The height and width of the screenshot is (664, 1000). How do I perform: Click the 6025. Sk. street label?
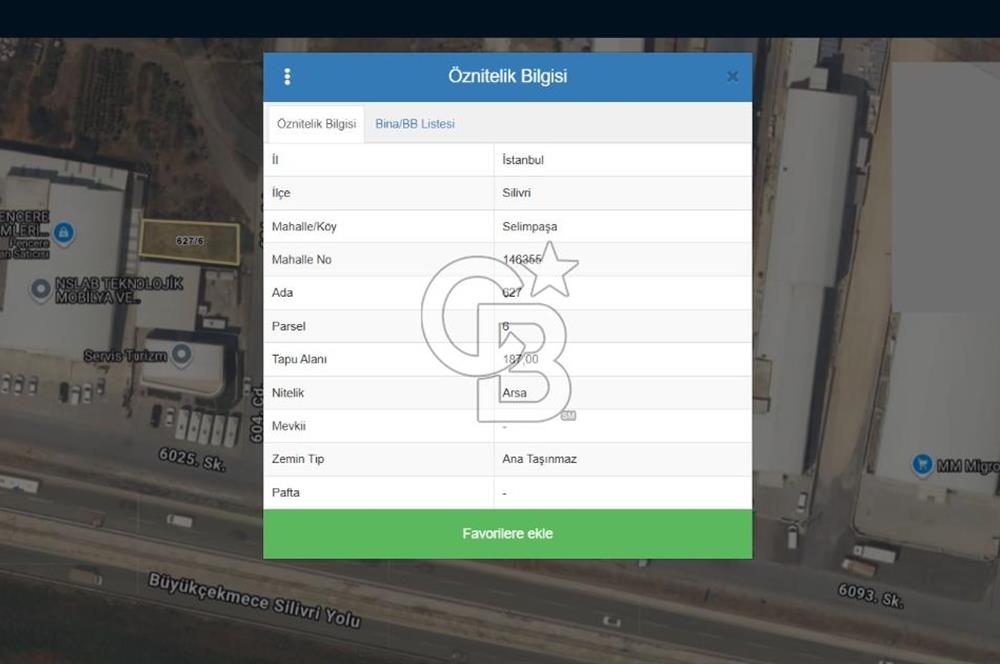(x=192, y=459)
